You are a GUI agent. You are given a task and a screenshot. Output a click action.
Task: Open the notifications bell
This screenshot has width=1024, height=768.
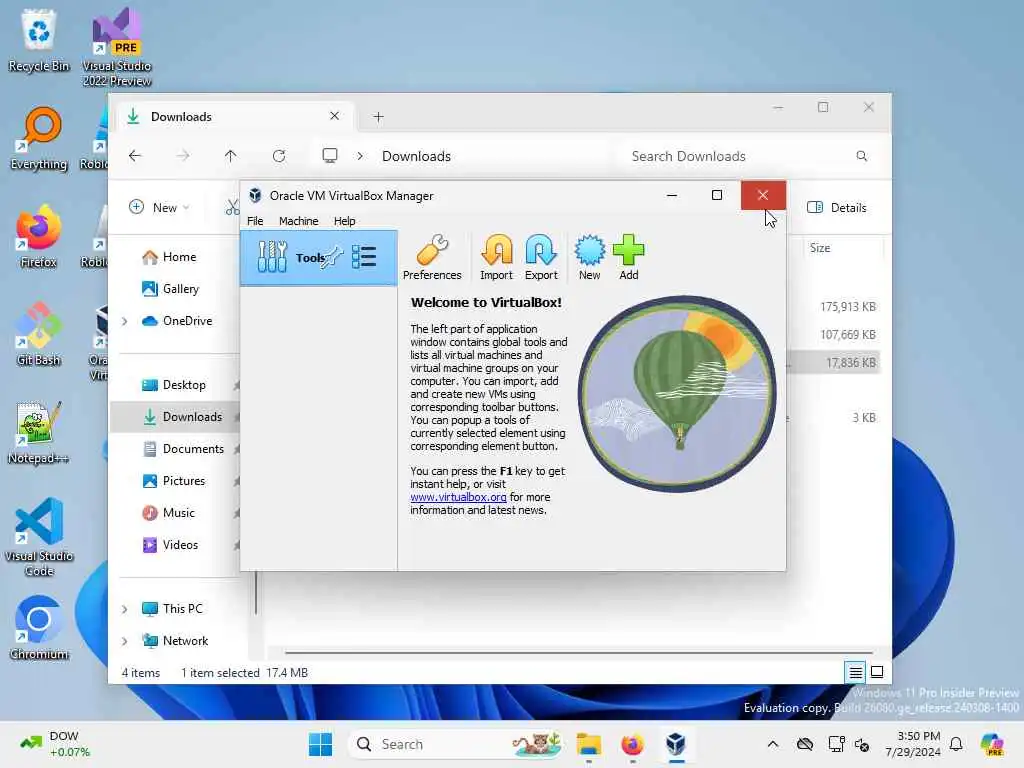(956, 744)
